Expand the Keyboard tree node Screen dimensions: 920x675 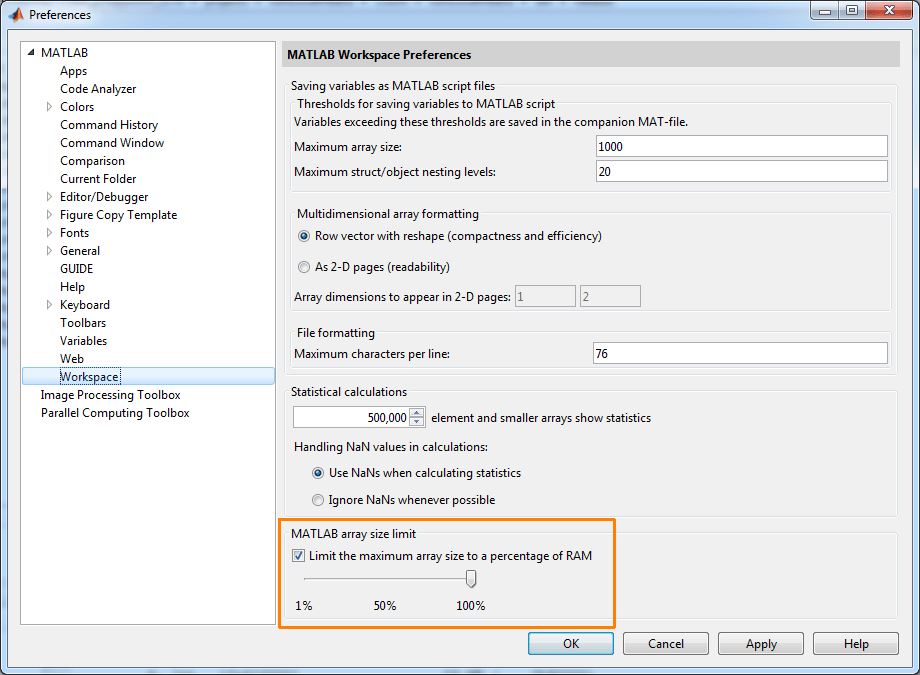48,304
